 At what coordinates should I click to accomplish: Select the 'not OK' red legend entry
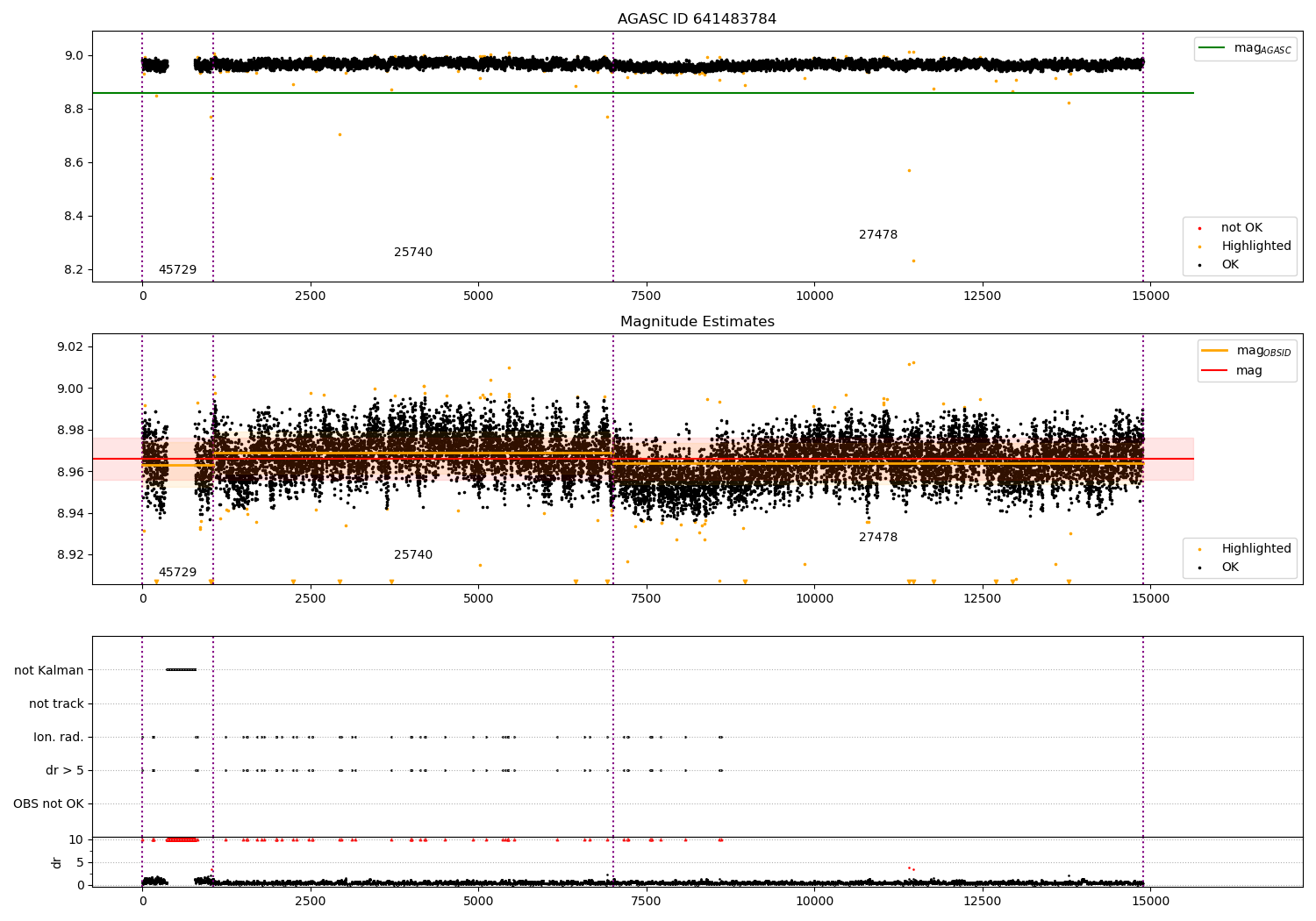(x=1241, y=228)
